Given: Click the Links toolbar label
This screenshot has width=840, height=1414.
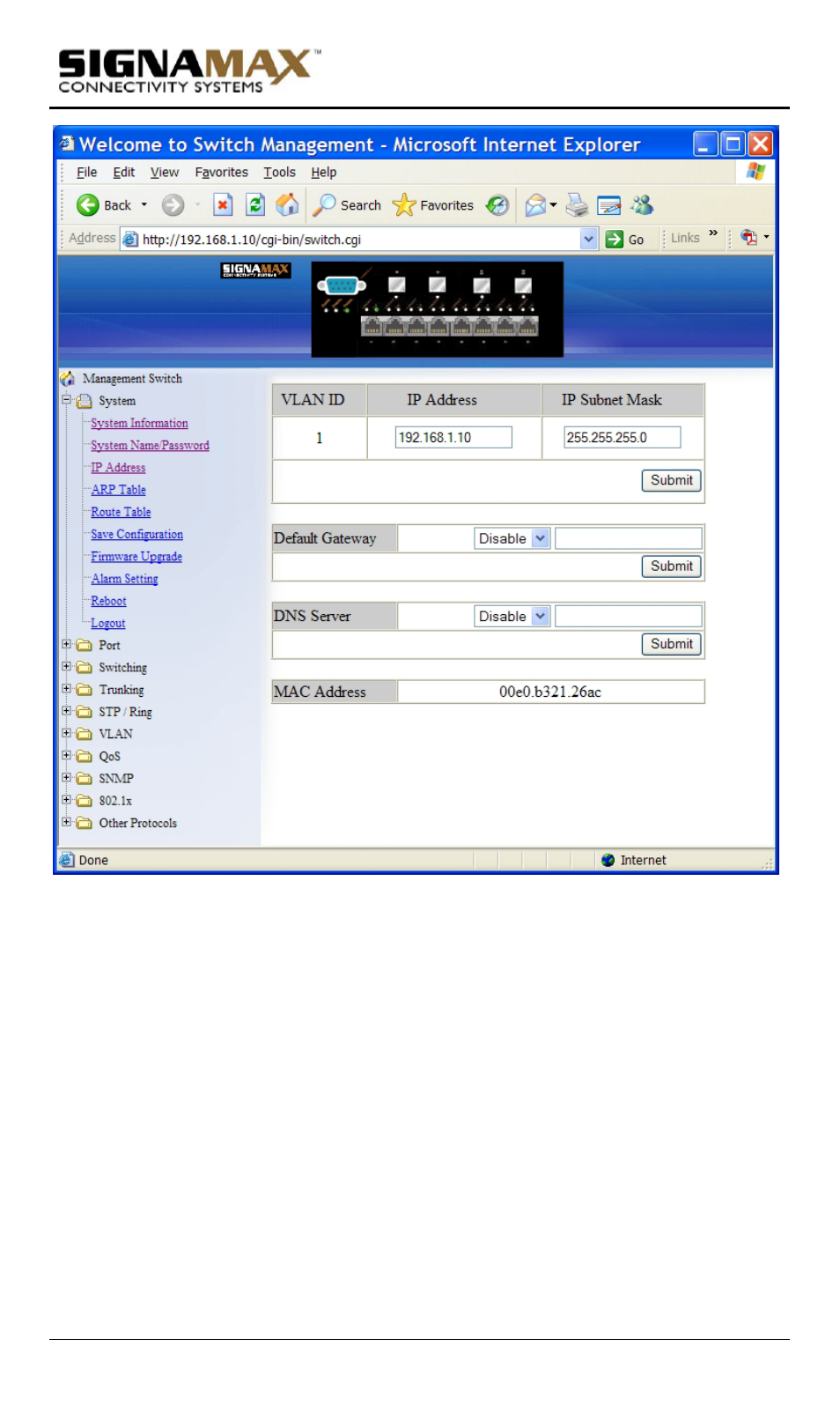Looking at the screenshot, I should pyautogui.click(x=685, y=238).
